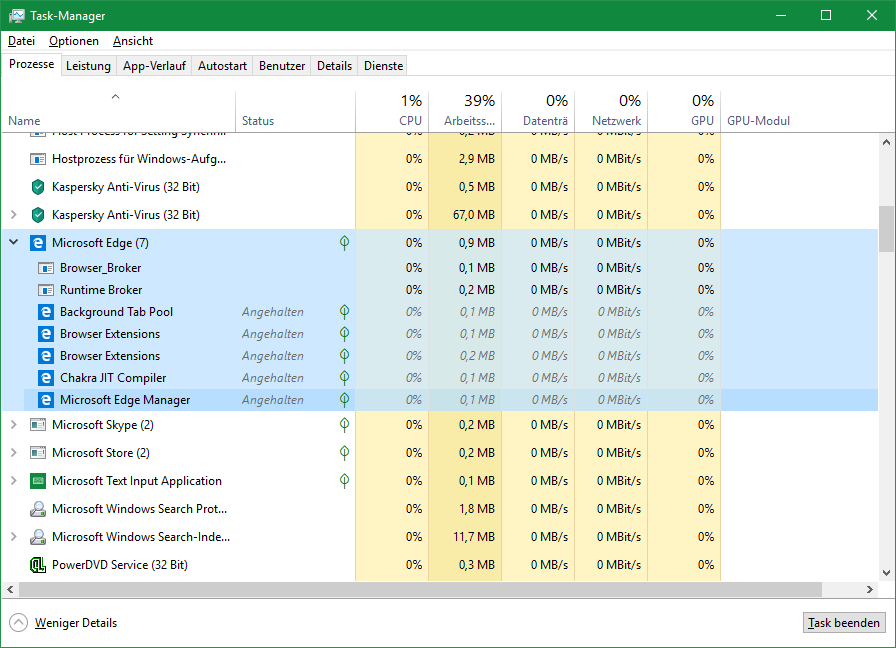Expand the Microsoft Store (2) group
This screenshot has width=896, height=648.
coord(14,453)
